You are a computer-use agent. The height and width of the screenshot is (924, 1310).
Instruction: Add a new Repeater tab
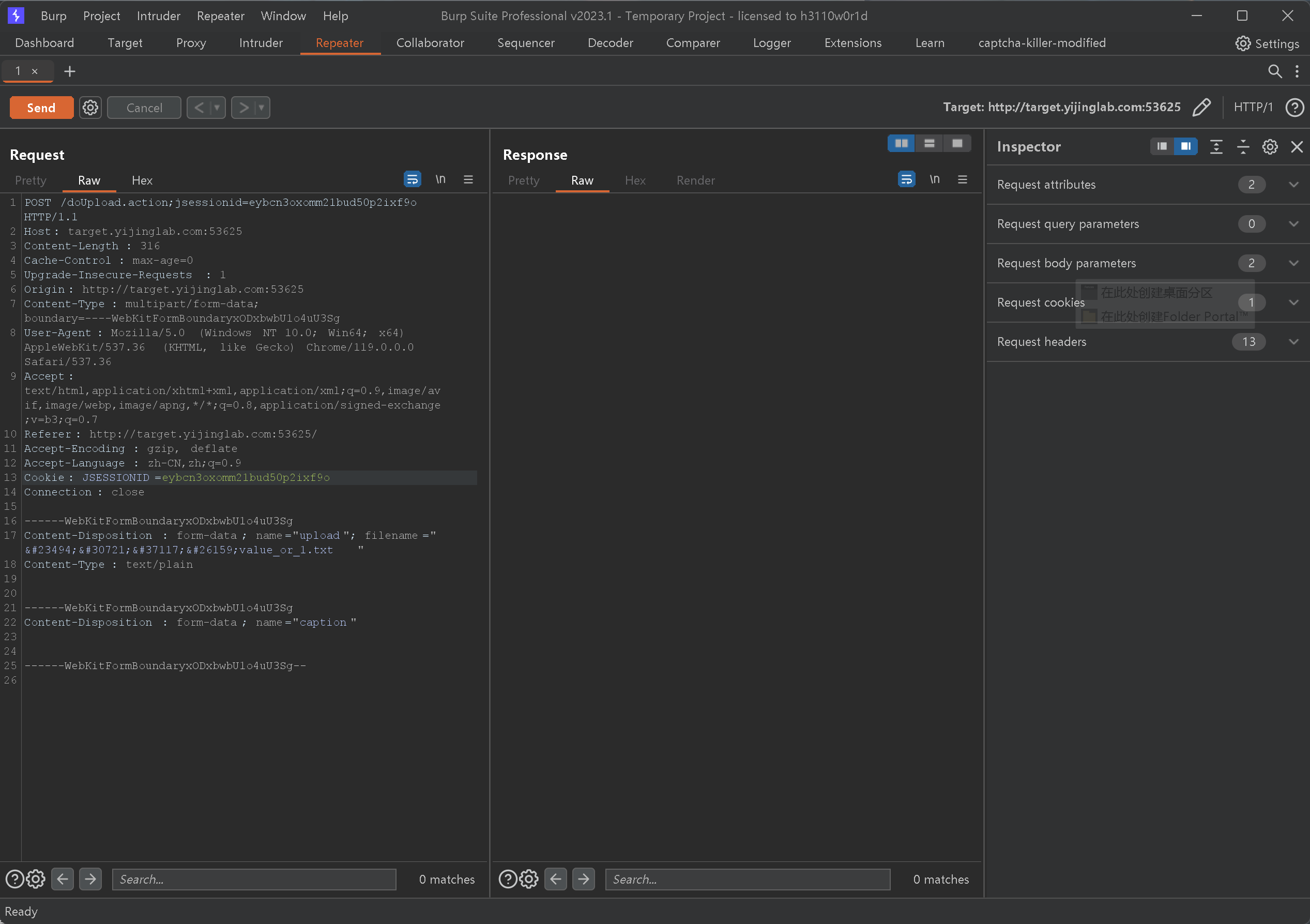pyautogui.click(x=70, y=71)
